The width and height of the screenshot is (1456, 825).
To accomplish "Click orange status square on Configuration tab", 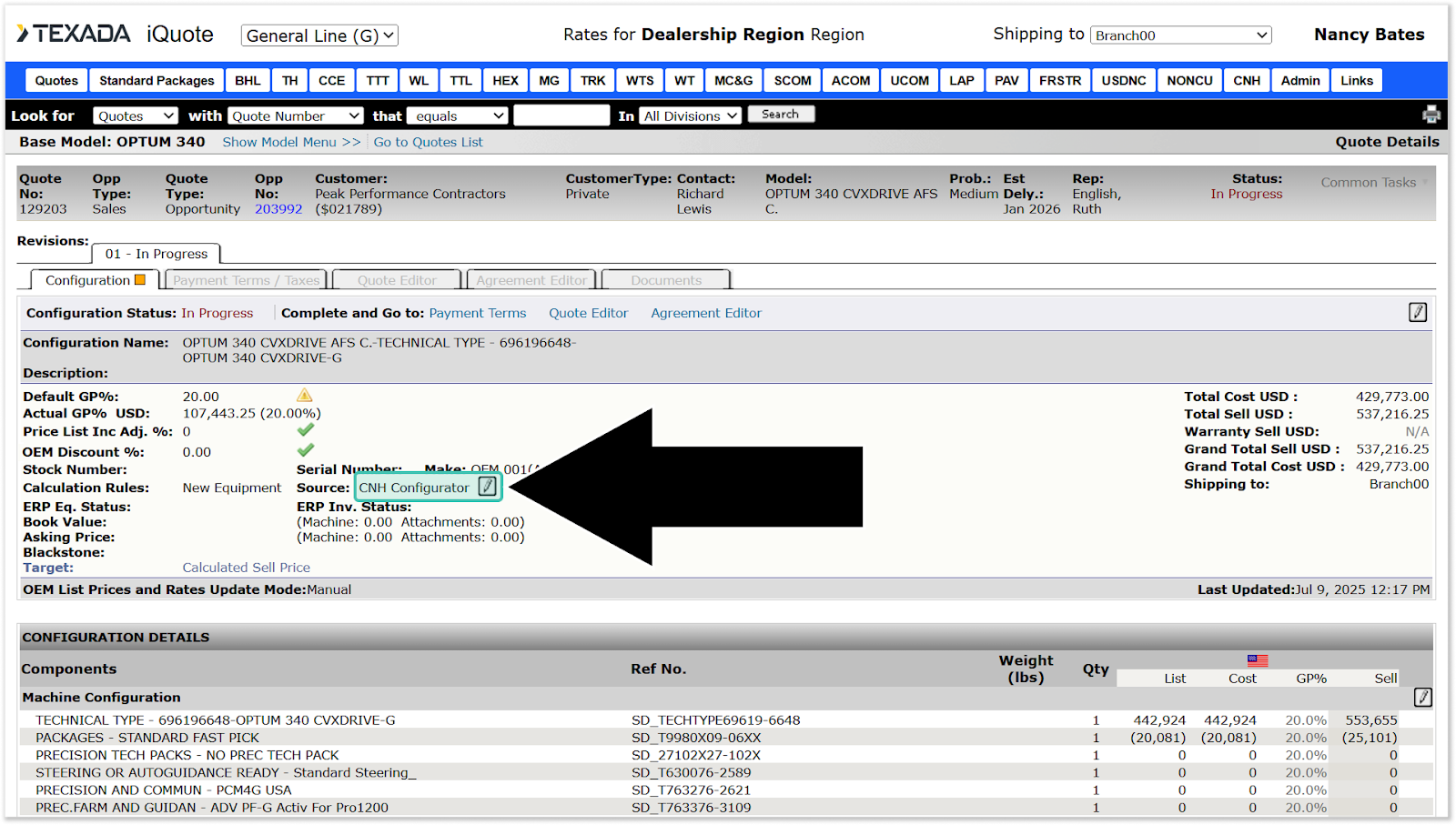I will click(140, 279).
